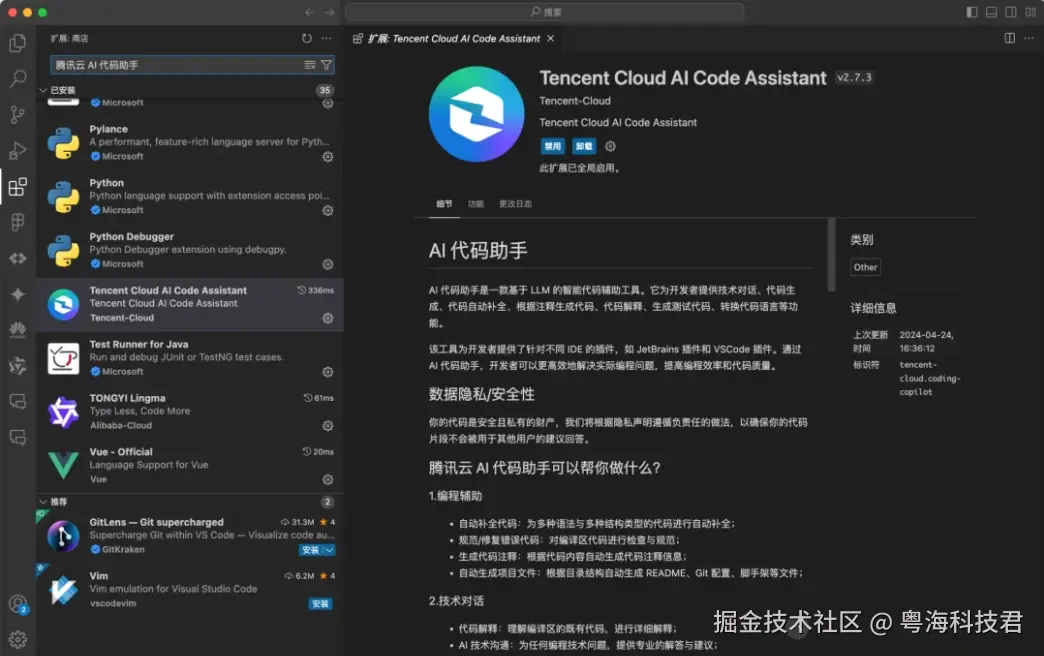This screenshot has height=656, width=1044.
Task: Click the v2.7.3 version badge
Action: (x=854, y=78)
